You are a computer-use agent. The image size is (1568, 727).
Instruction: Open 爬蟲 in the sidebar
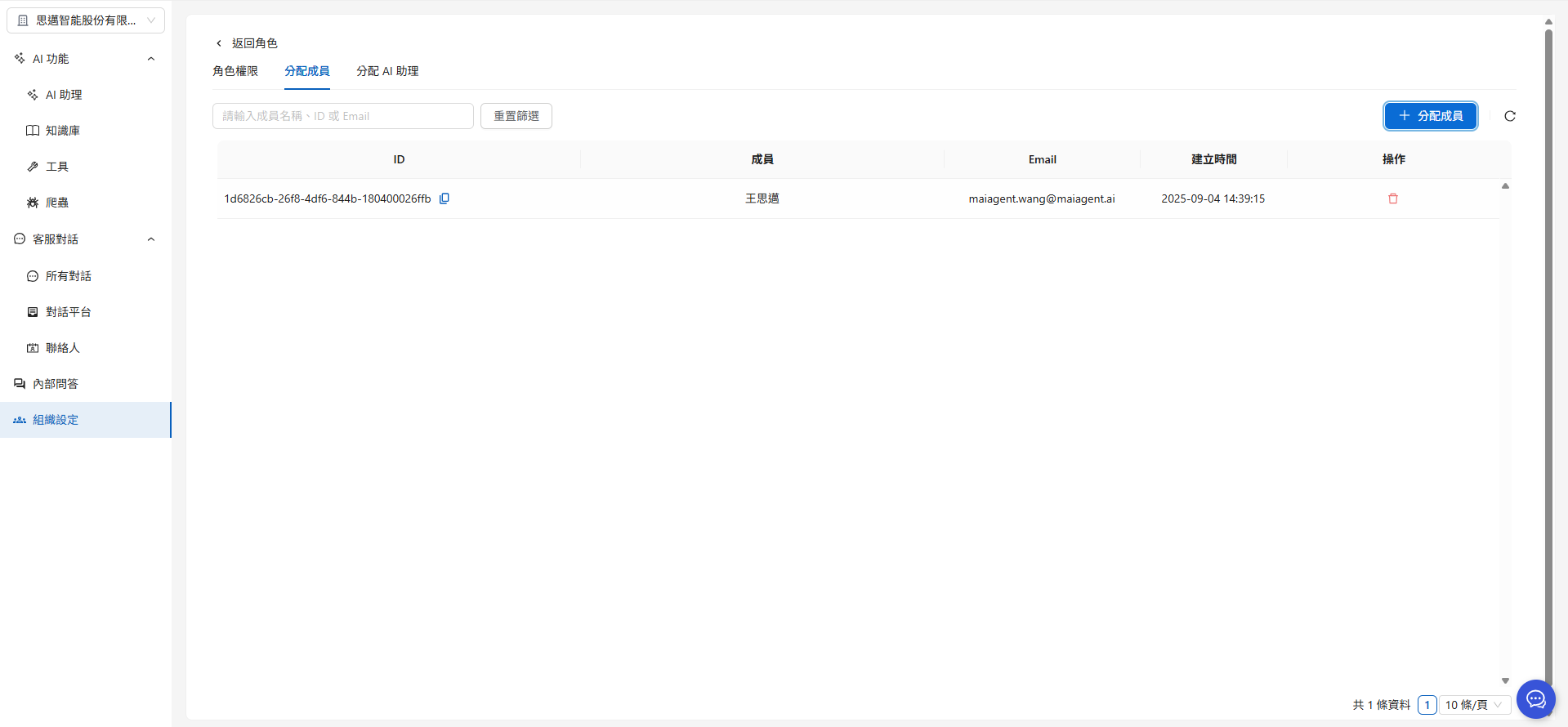pos(57,203)
